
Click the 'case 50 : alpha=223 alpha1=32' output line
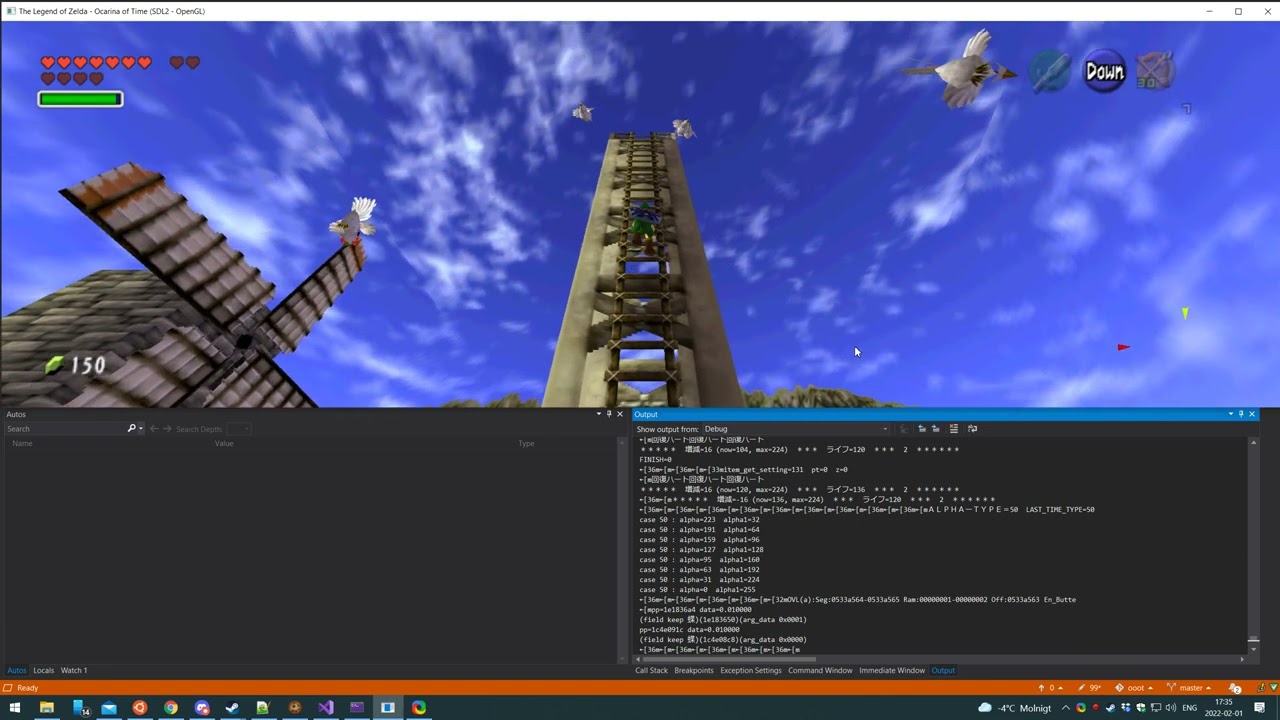click(700, 519)
